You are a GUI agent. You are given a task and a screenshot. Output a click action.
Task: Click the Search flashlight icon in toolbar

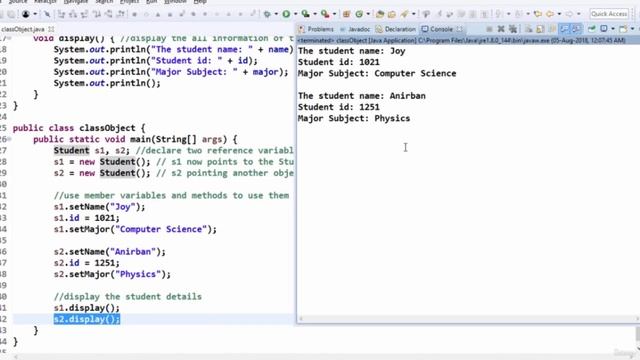(x=404, y=14)
